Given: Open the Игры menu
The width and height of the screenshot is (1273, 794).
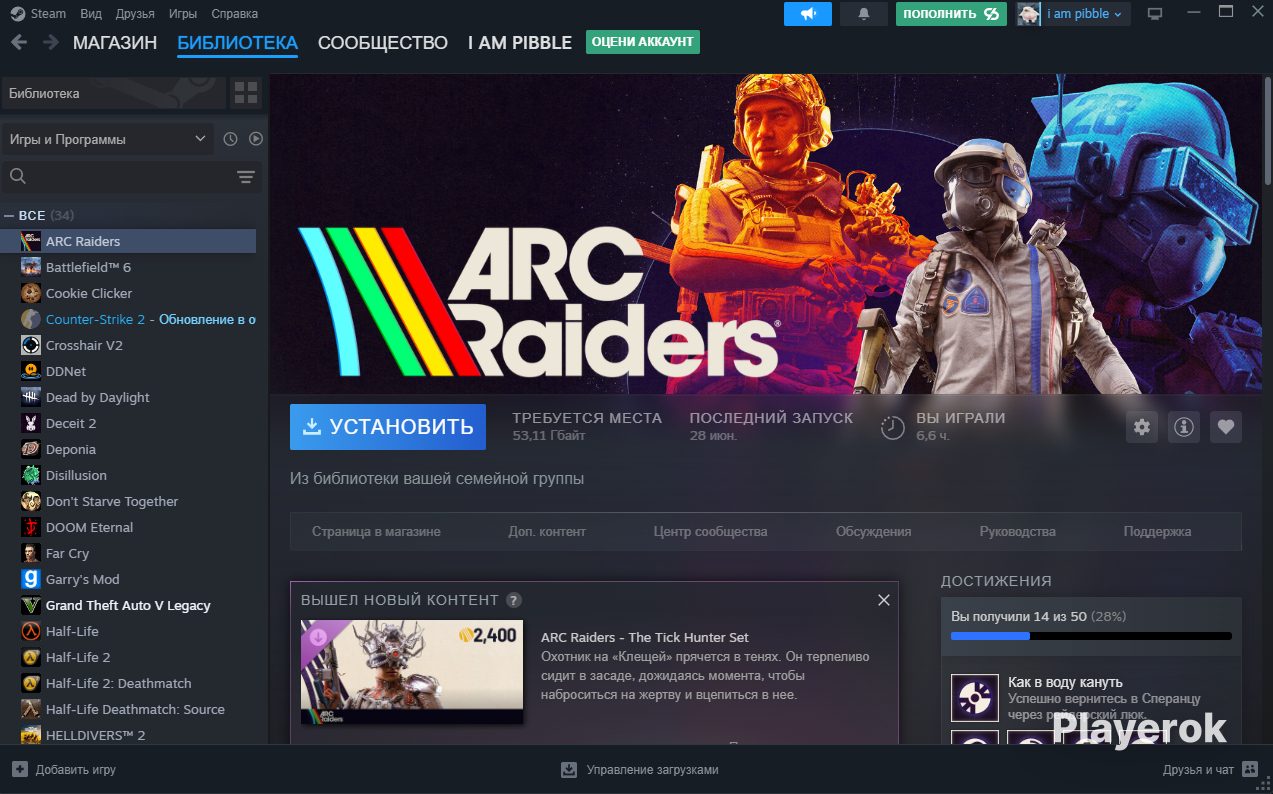Looking at the screenshot, I should [183, 14].
